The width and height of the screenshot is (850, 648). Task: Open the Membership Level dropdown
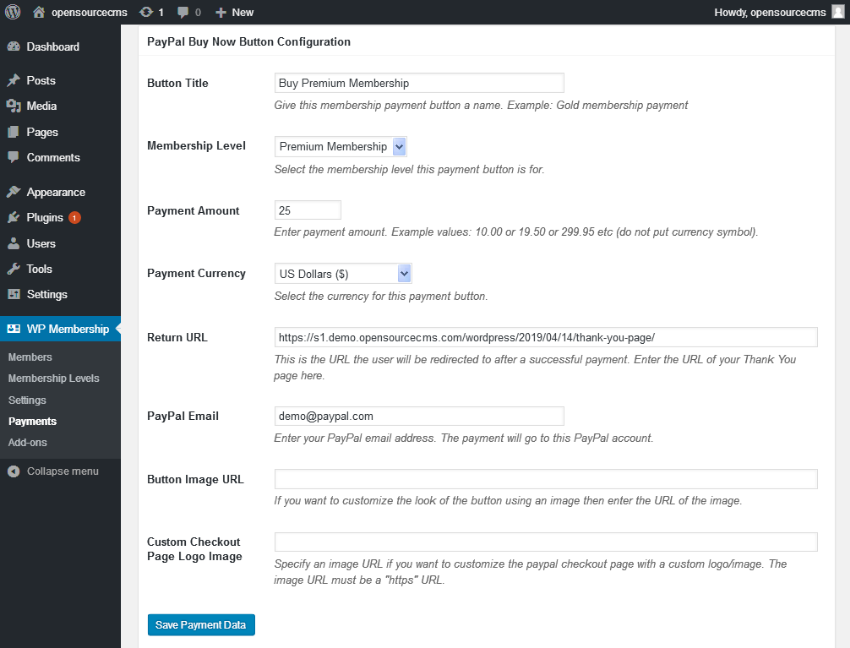[x=340, y=146]
